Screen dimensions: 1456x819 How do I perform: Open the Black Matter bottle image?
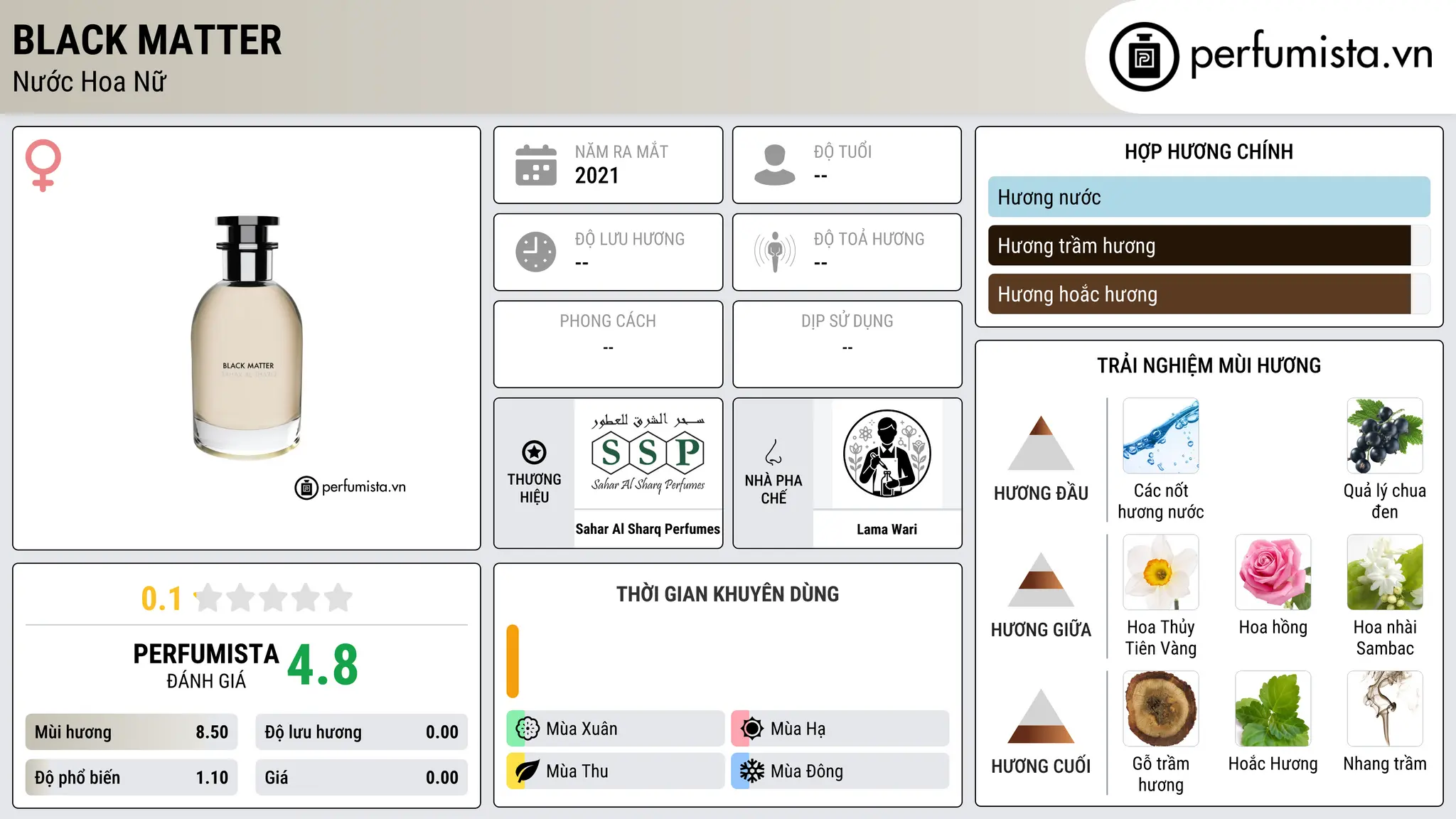pos(247,338)
